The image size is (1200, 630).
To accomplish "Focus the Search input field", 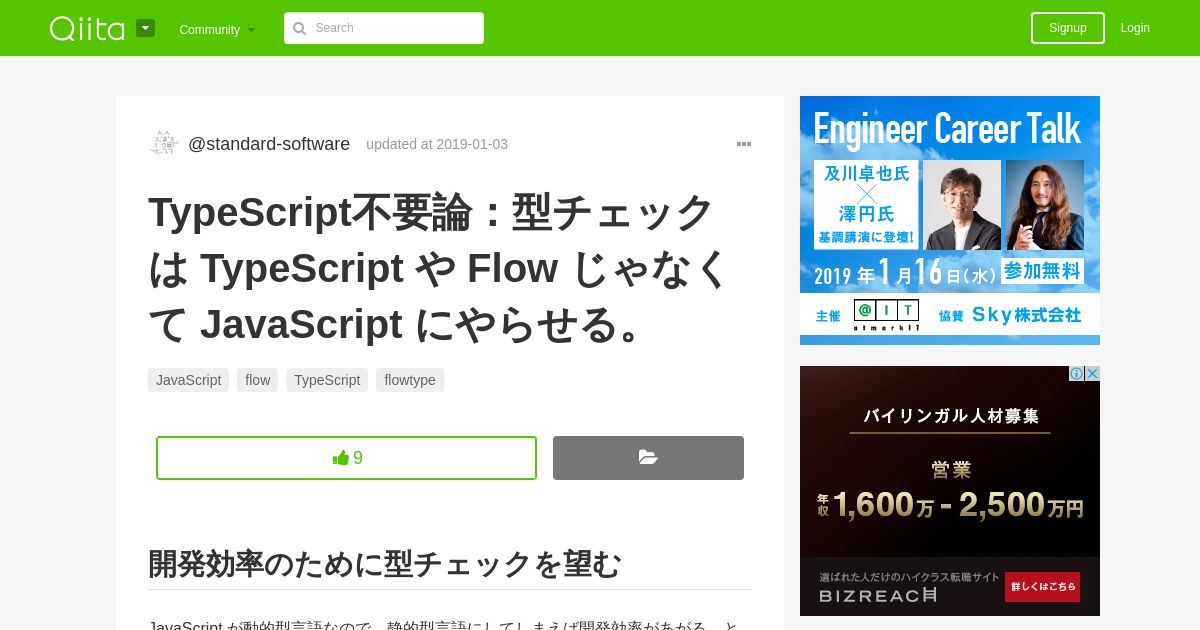I will coord(384,28).
